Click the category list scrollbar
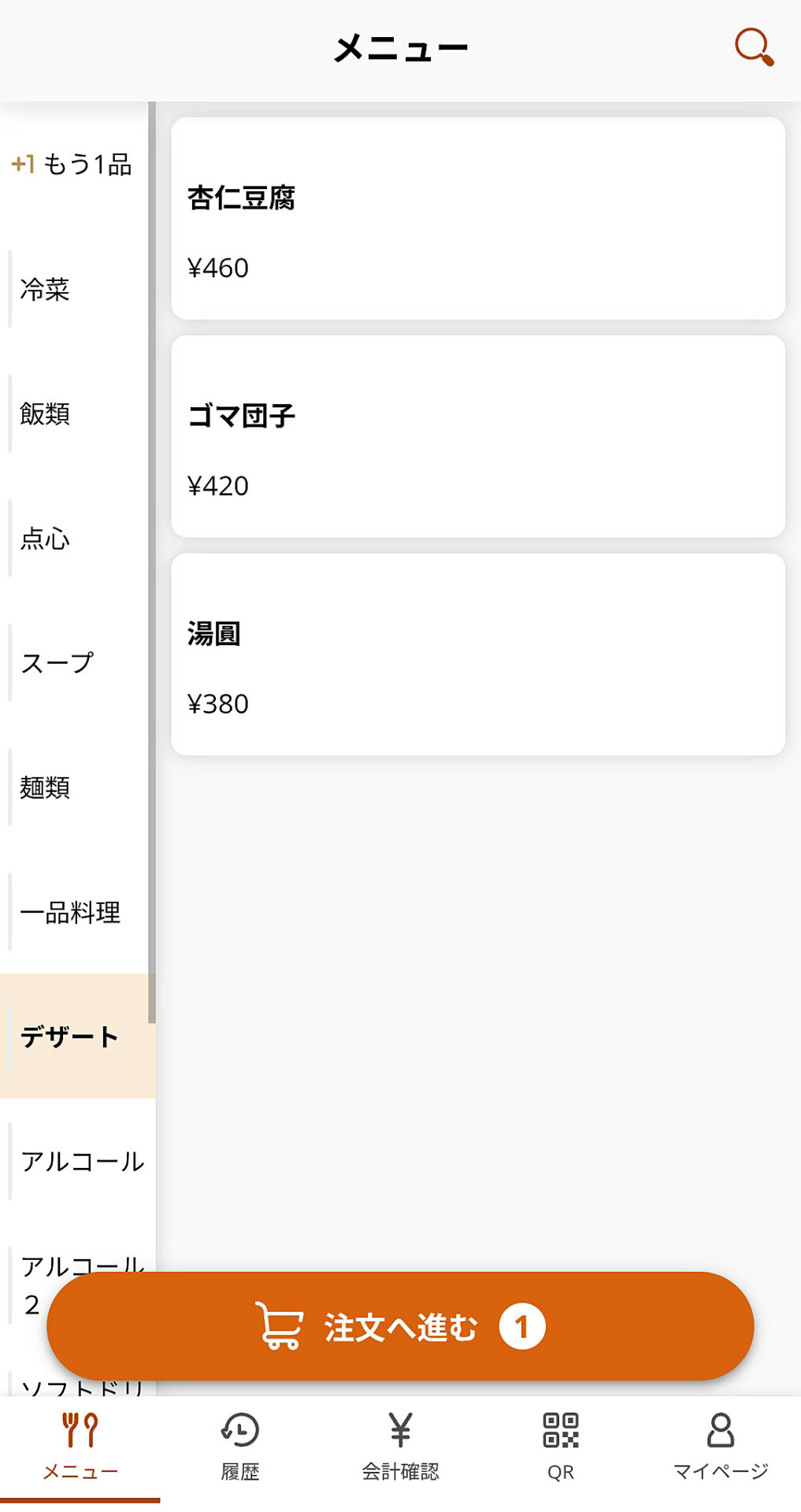Image resolution: width=801 pixels, height=1512 pixels. 152,562
